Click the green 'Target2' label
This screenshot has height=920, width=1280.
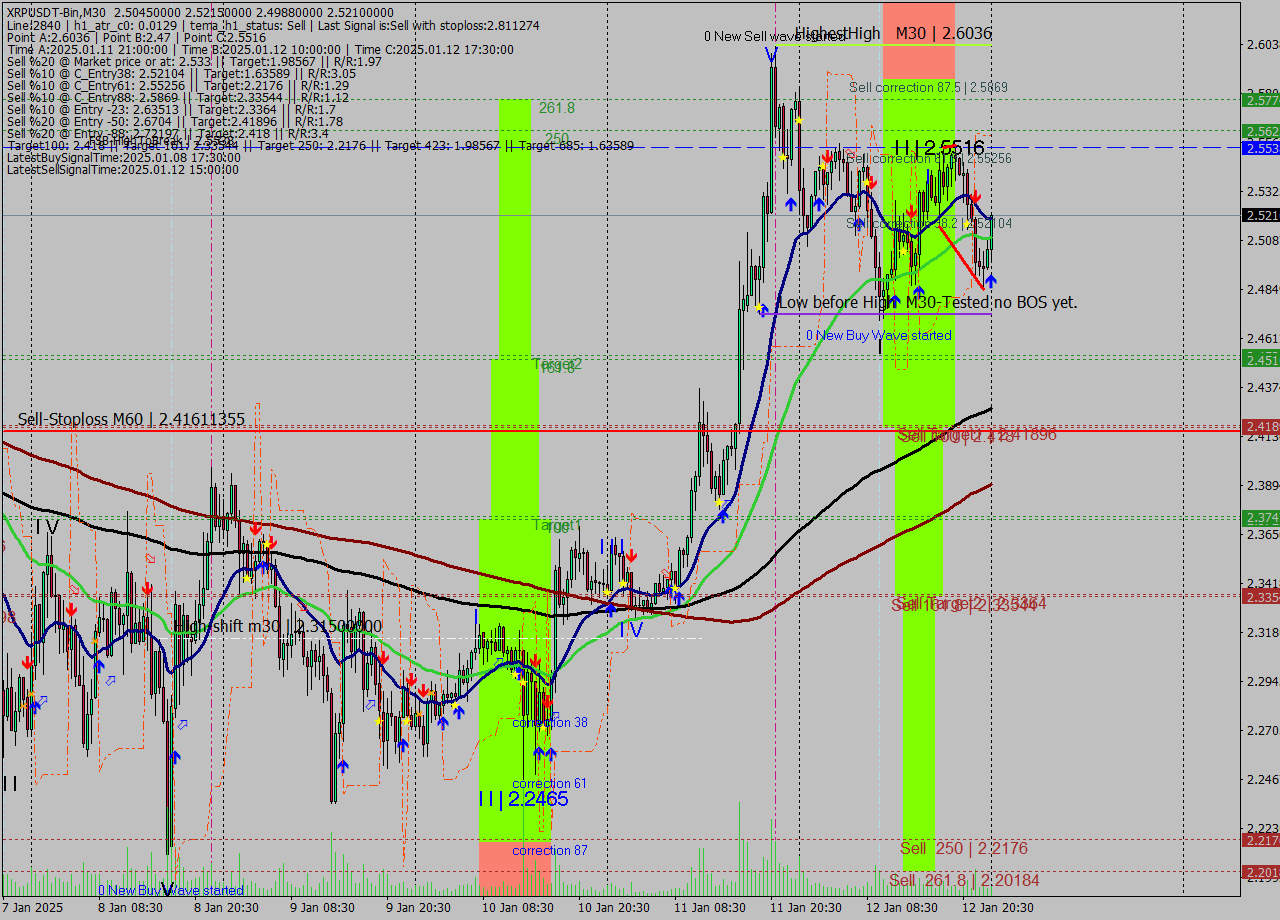coord(556,364)
